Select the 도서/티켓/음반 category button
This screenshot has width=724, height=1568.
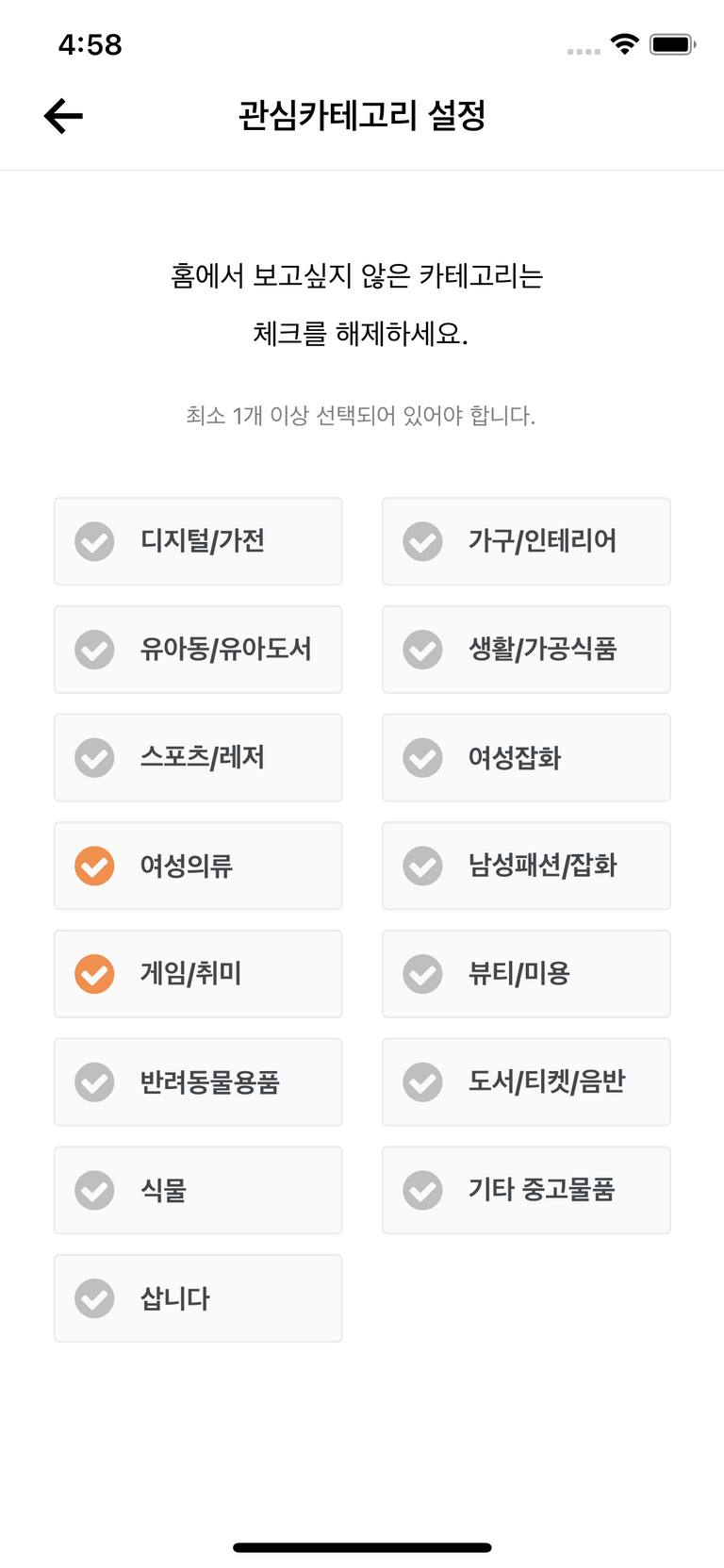pos(526,1082)
